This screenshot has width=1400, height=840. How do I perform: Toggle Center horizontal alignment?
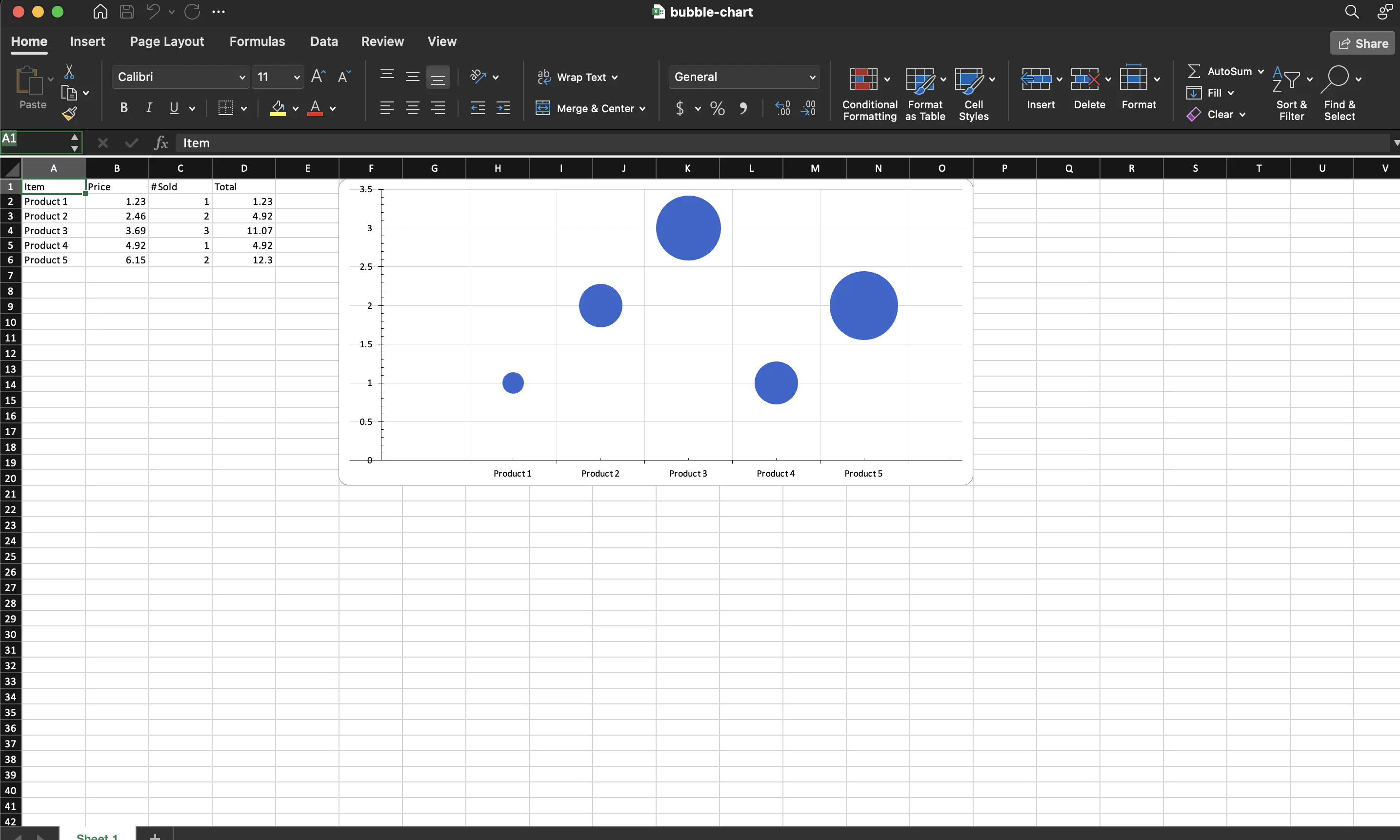point(413,108)
